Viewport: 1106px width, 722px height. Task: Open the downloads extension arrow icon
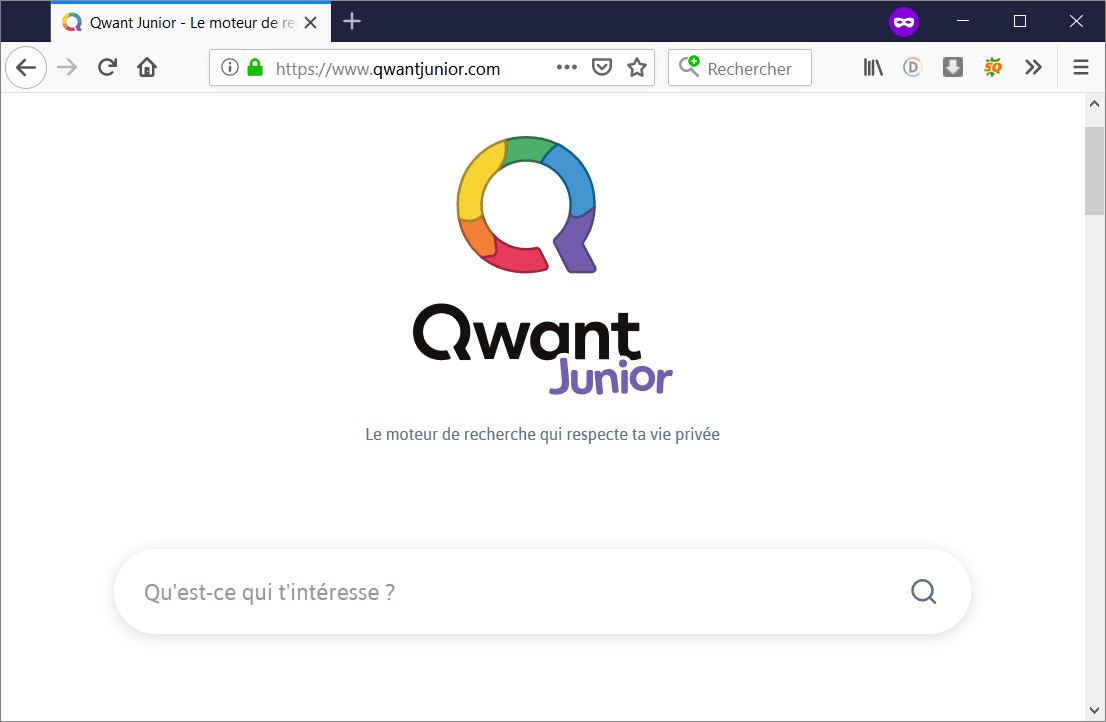pyautogui.click(x=953, y=68)
